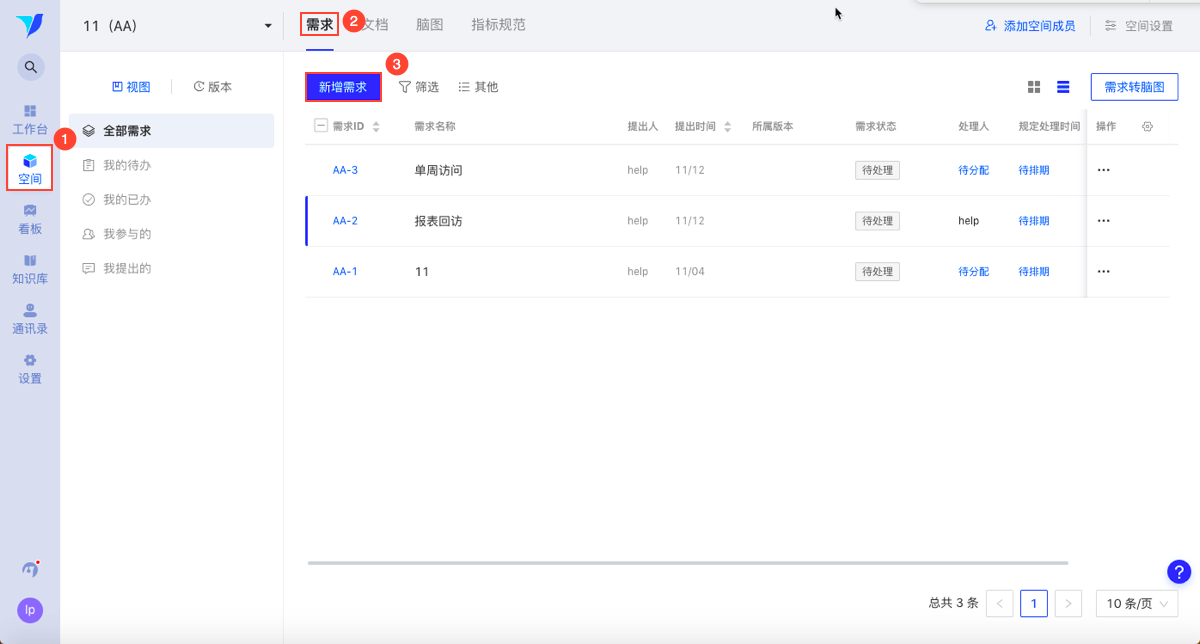Select 我的待办 in the view list
Image resolution: width=1200 pixels, height=644 pixels.
(x=172, y=165)
